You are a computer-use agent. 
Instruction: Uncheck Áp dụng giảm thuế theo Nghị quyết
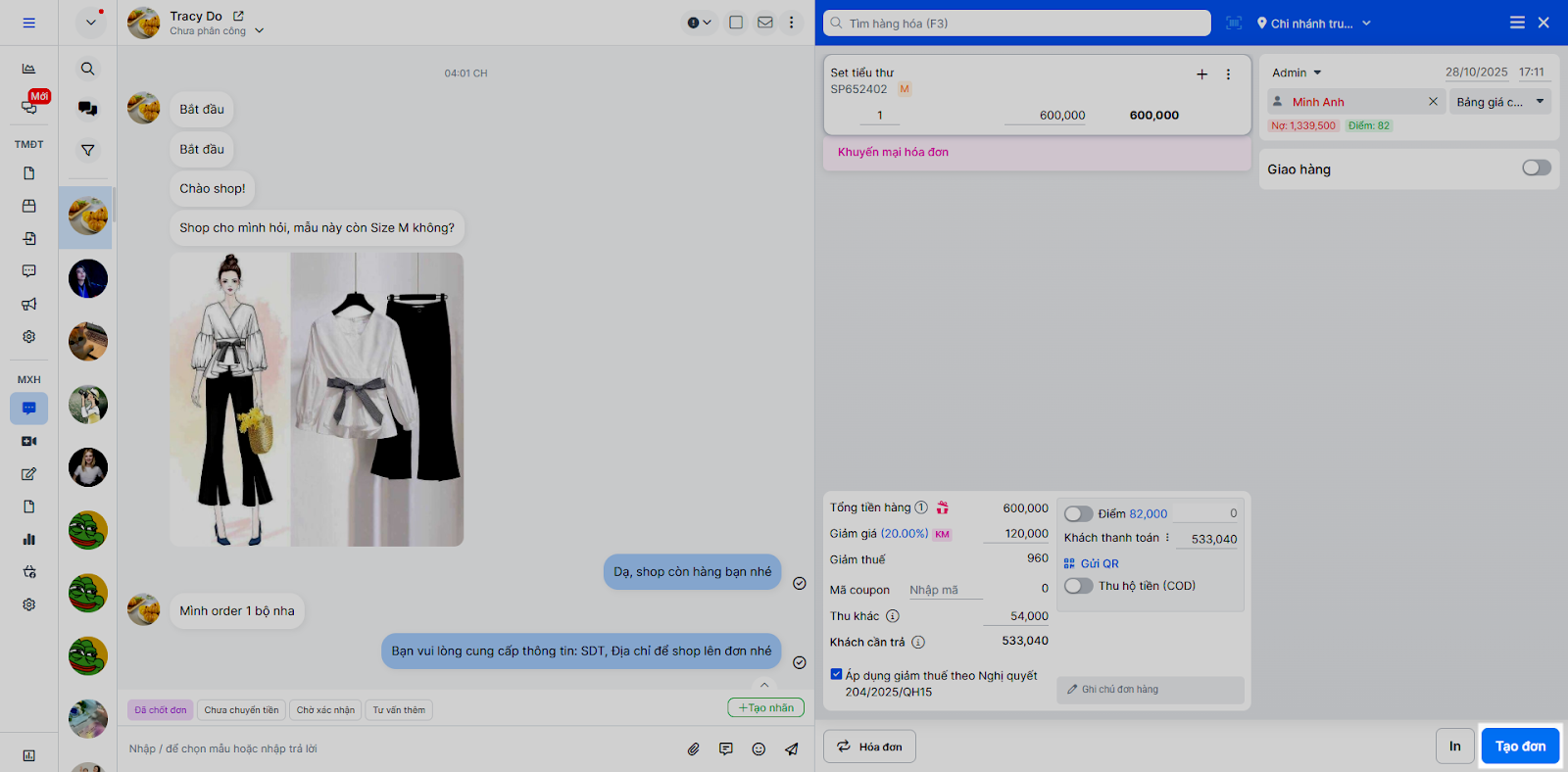836,674
